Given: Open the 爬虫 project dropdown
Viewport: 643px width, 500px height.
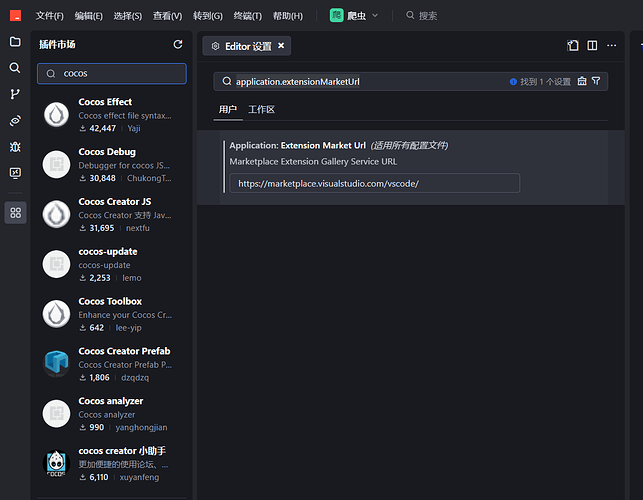Looking at the screenshot, I should coord(354,15).
